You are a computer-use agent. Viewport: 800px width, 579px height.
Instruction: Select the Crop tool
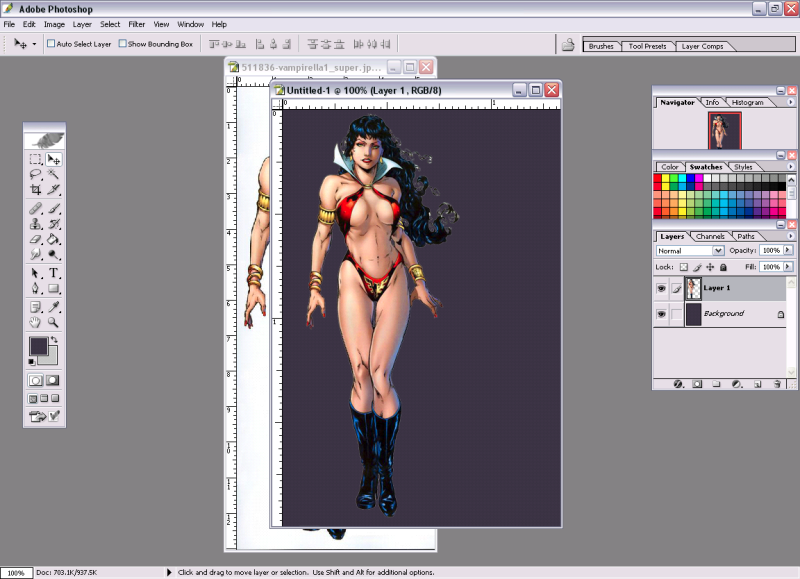(x=35, y=190)
